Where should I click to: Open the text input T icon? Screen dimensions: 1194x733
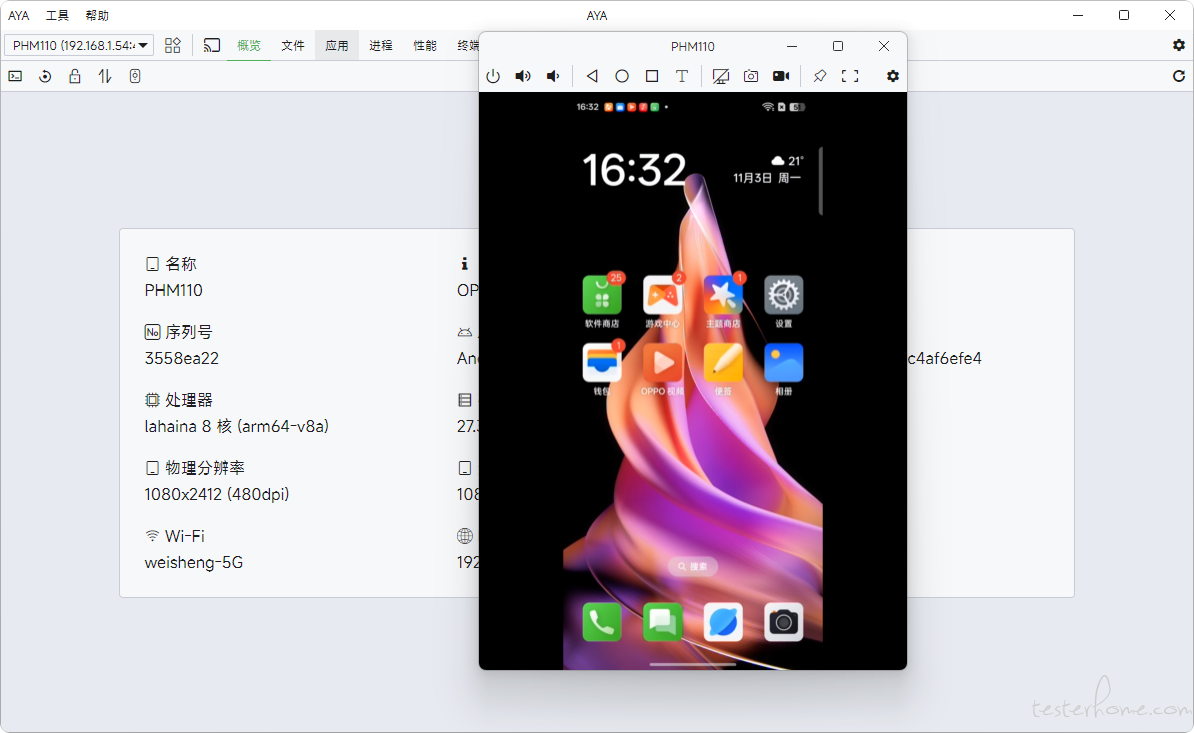(x=682, y=76)
